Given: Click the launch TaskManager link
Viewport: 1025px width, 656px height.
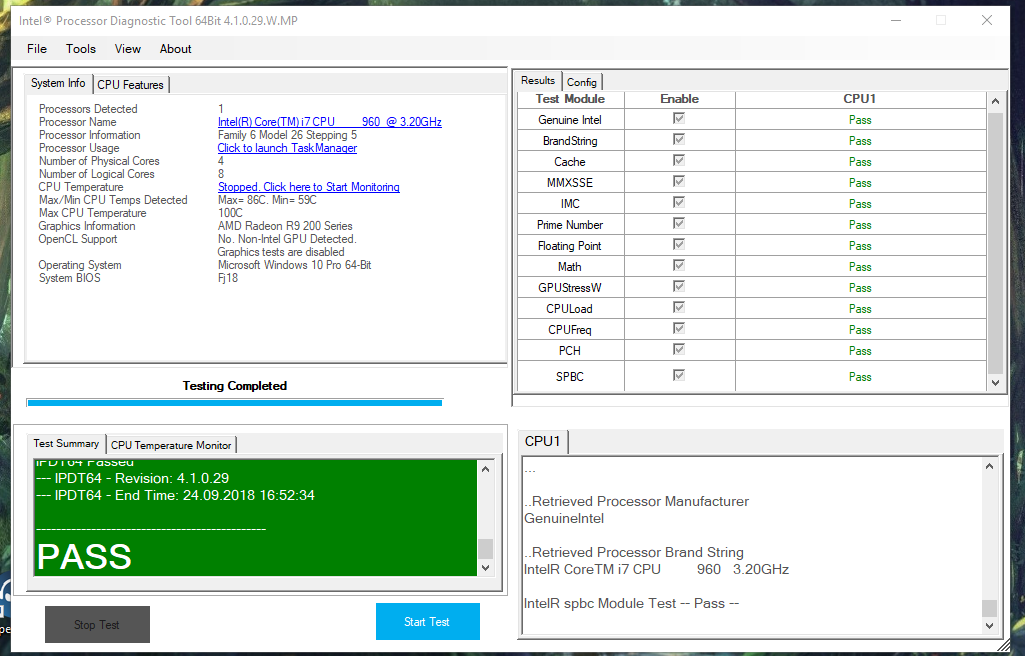Looking at the screenshot, I should pyautogui.click(x=287, y=148).
